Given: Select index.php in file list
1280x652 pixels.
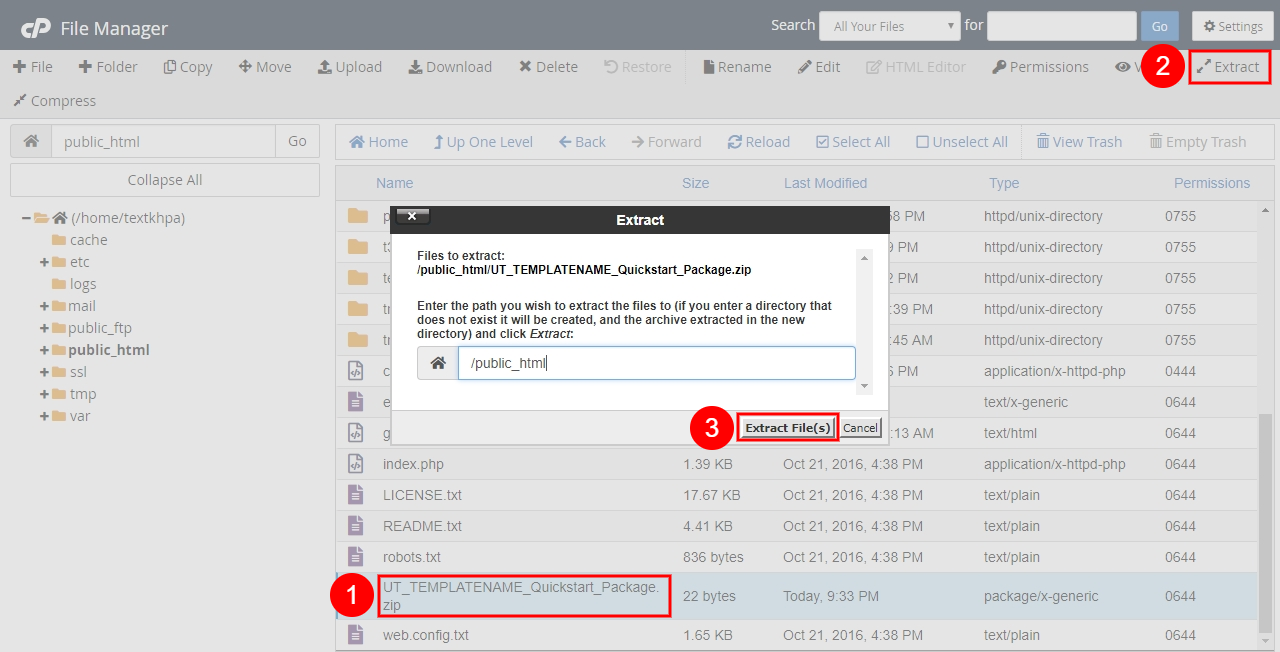Looking at the screenshot, I should [x=413, y=464].
